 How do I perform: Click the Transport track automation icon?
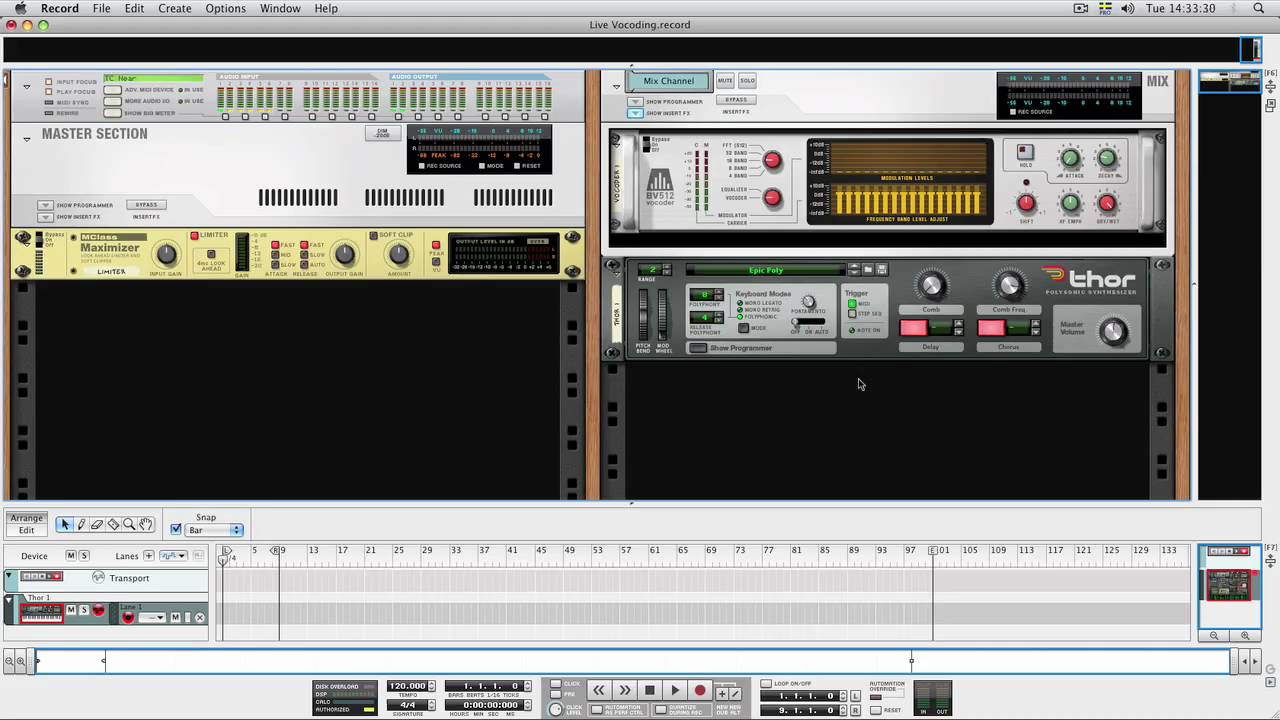[x=98, y=577]
